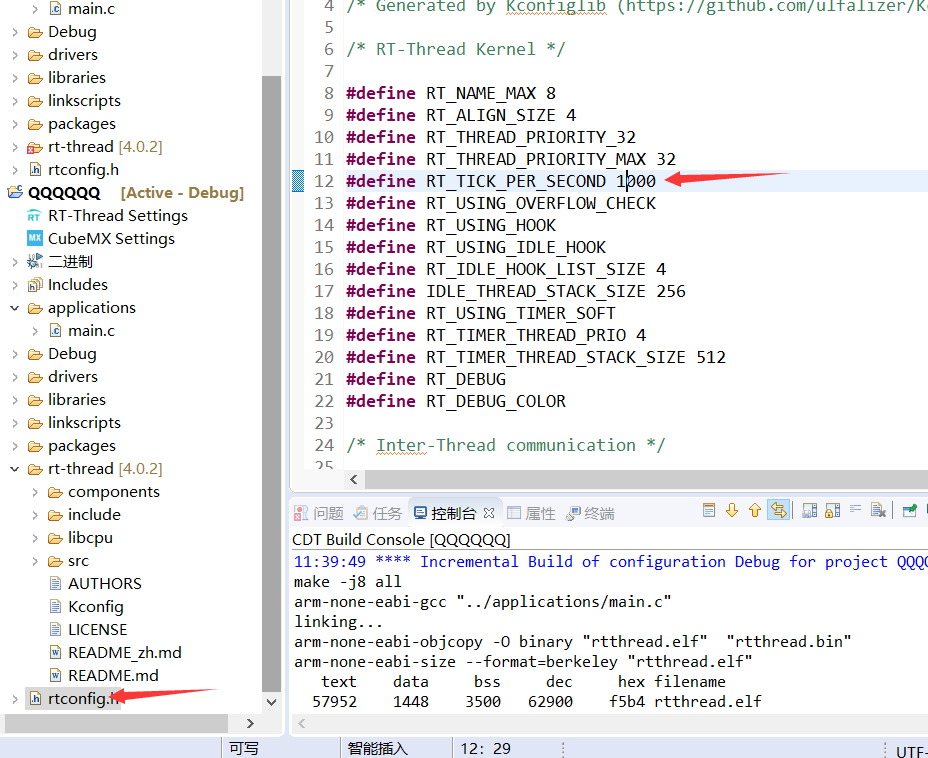Image resolution: width=928 pixels, height=758 pixels.
Task: Switch to the 属性 tab
Action: tap(531, 513)
